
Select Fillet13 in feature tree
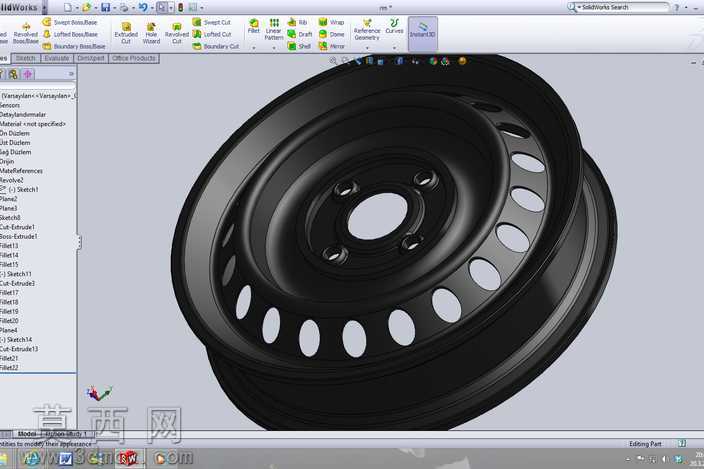pyautogui.click(x=9, y=246)
